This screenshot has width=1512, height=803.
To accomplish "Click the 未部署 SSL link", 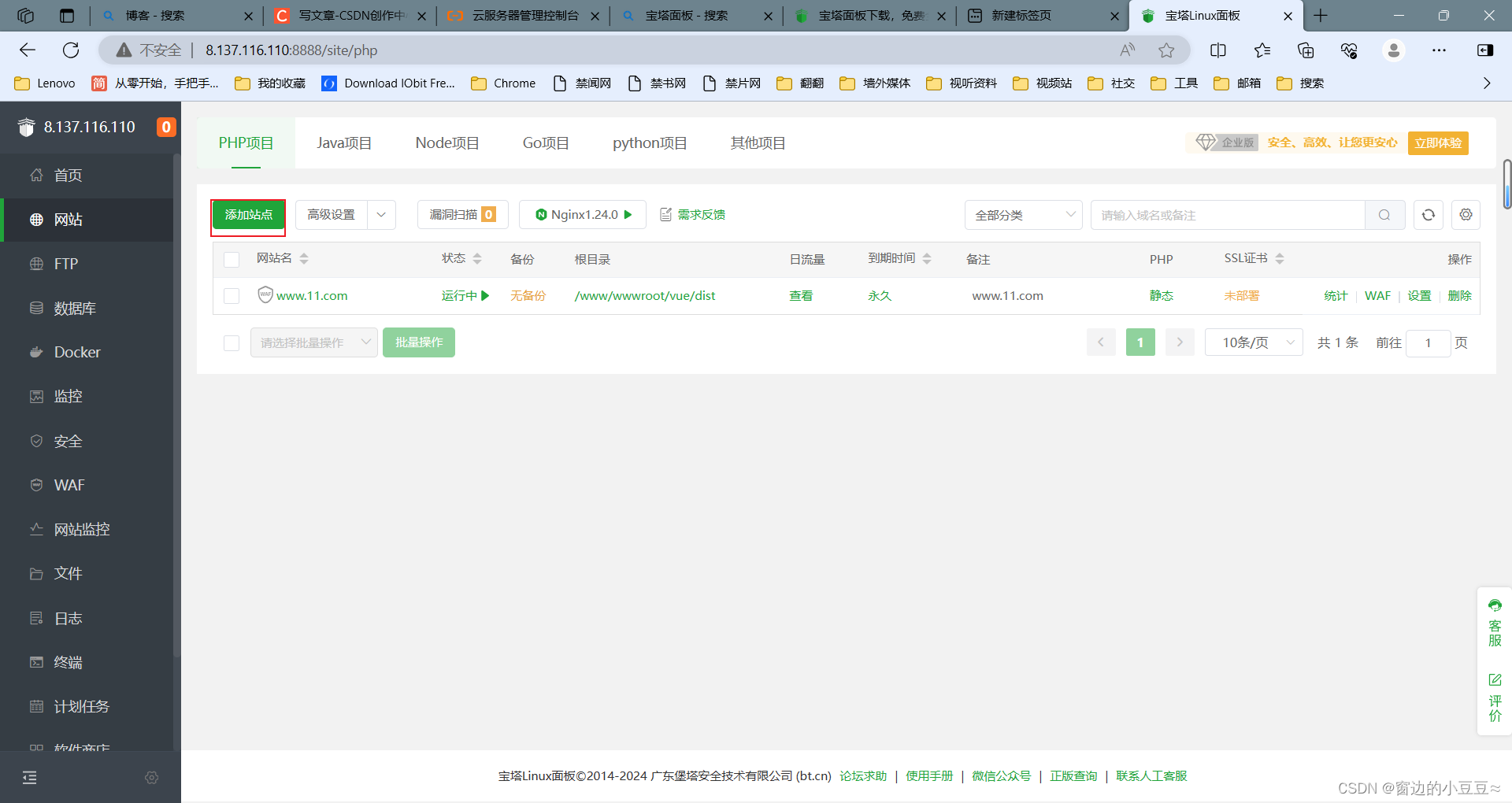I will pyautogui.click(x=1242, y=296).
